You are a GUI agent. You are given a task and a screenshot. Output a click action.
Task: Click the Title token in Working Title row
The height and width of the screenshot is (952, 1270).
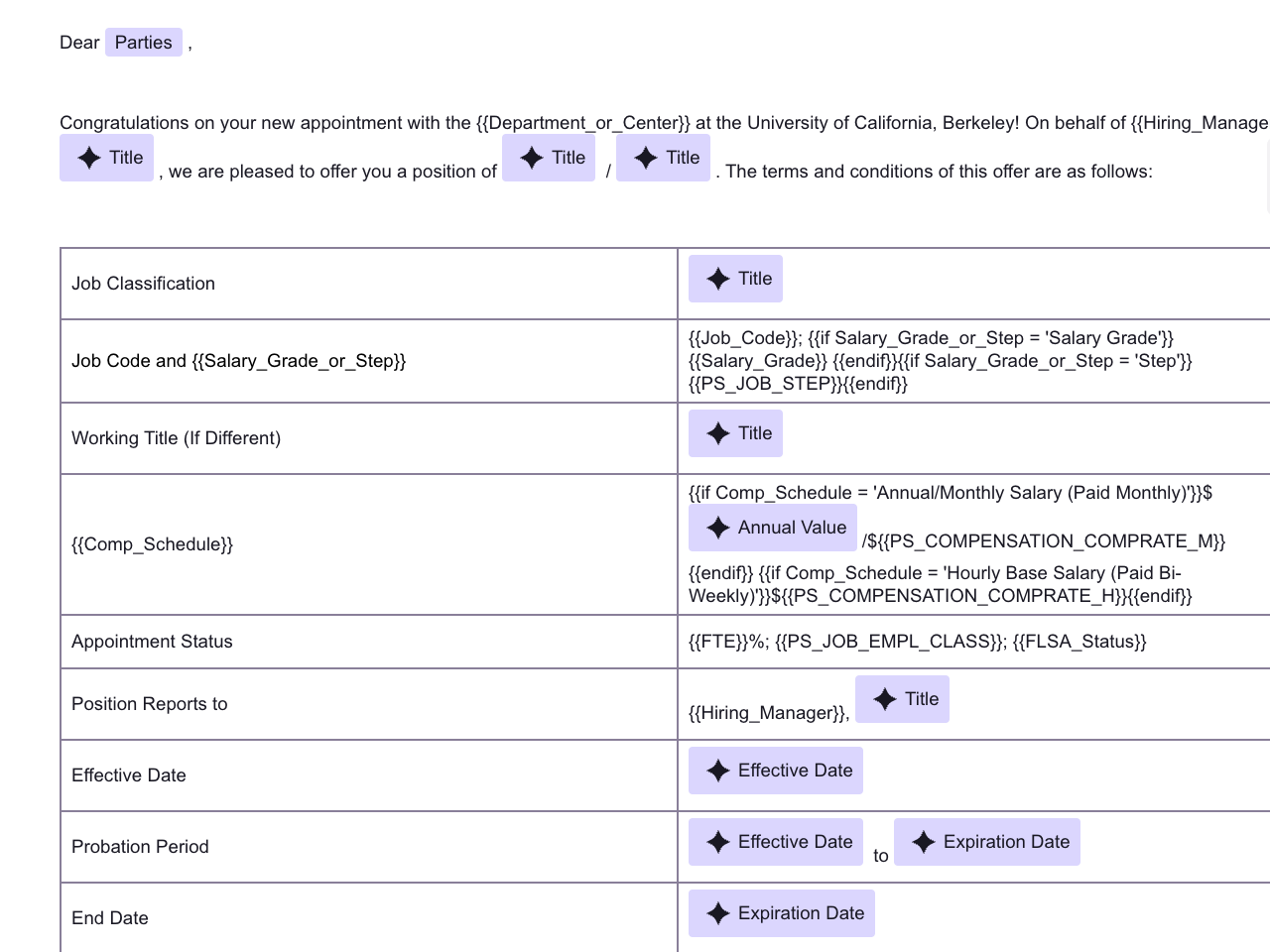click(x=735, y=433)
